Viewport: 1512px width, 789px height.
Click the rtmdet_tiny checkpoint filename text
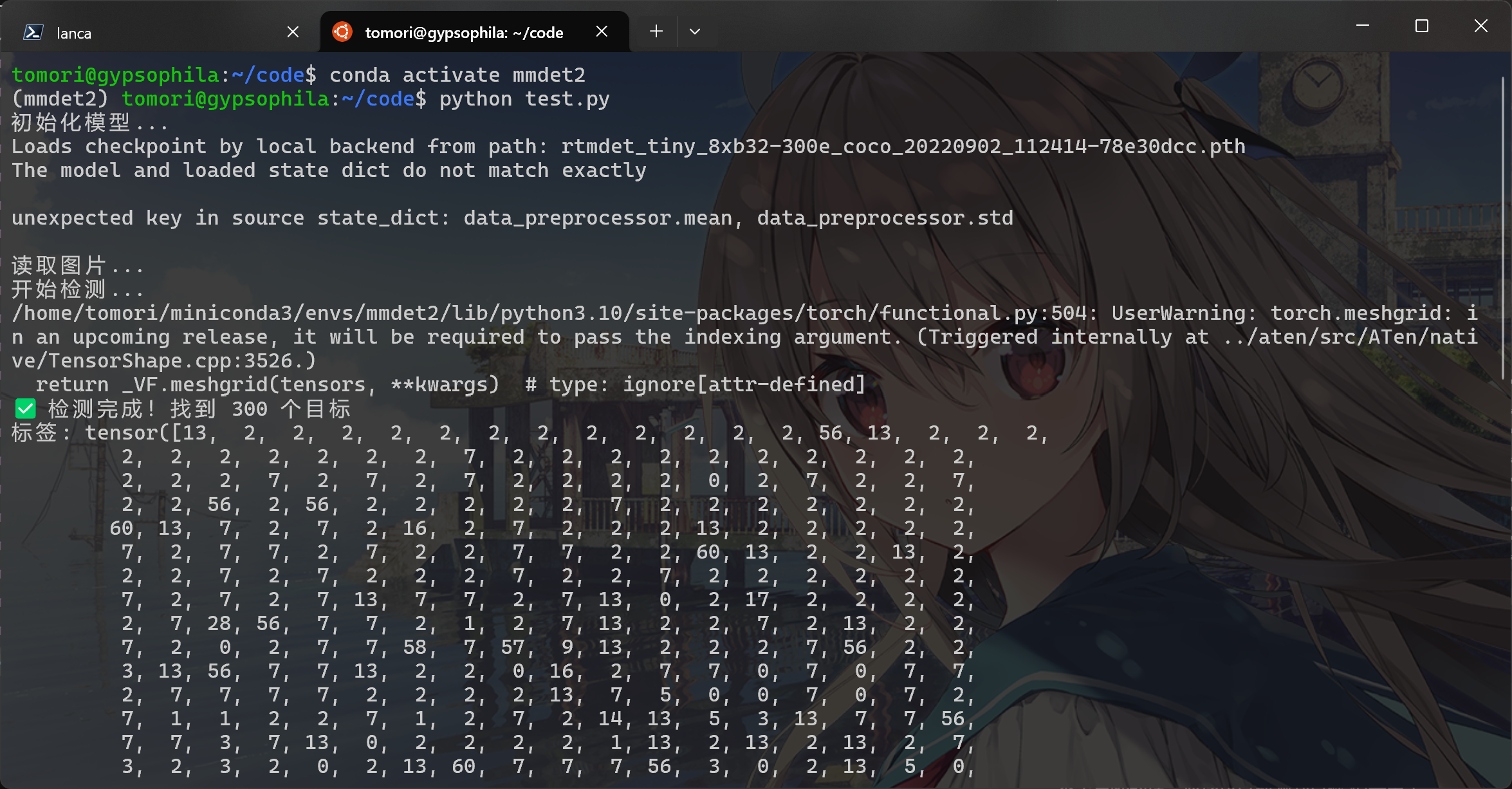click(x=903, y=147)
